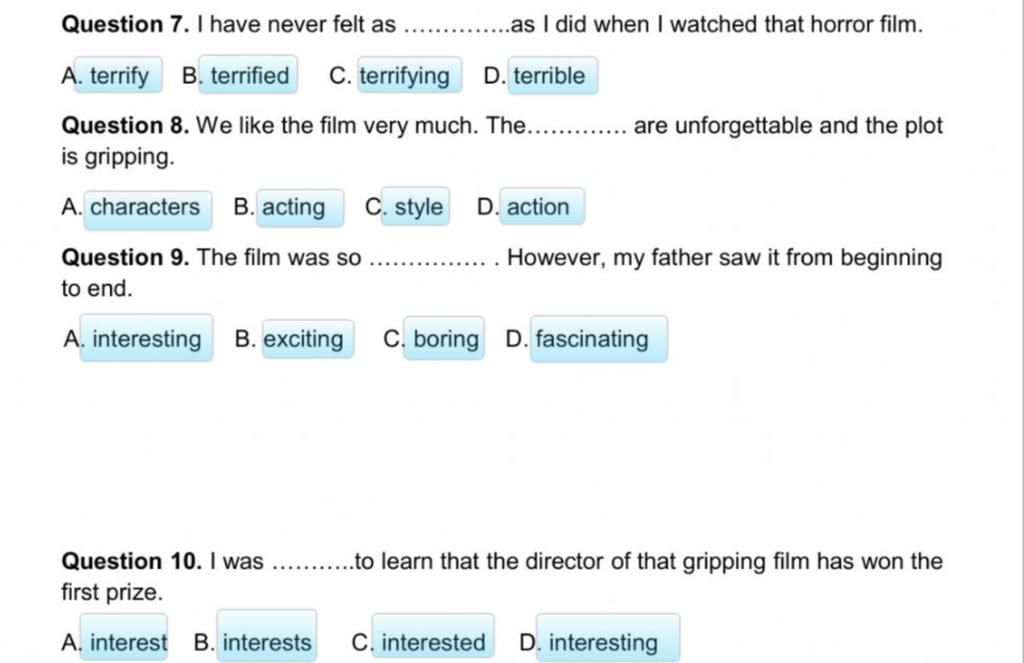The image size is (1024, 663).
Task: Pick the 'boring' answer option
Action: pos(444,338)
